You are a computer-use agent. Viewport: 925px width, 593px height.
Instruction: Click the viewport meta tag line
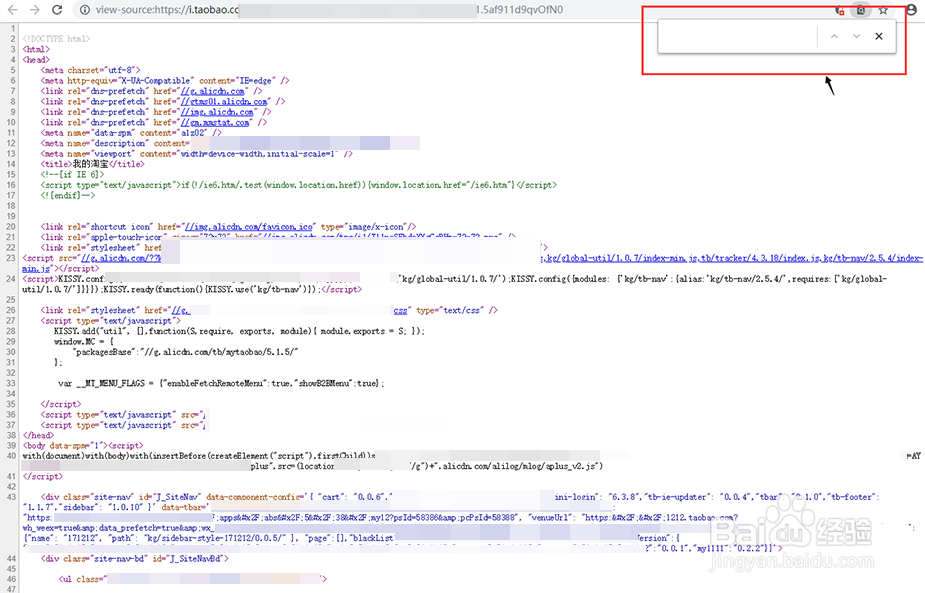click(x=196, y=154)
